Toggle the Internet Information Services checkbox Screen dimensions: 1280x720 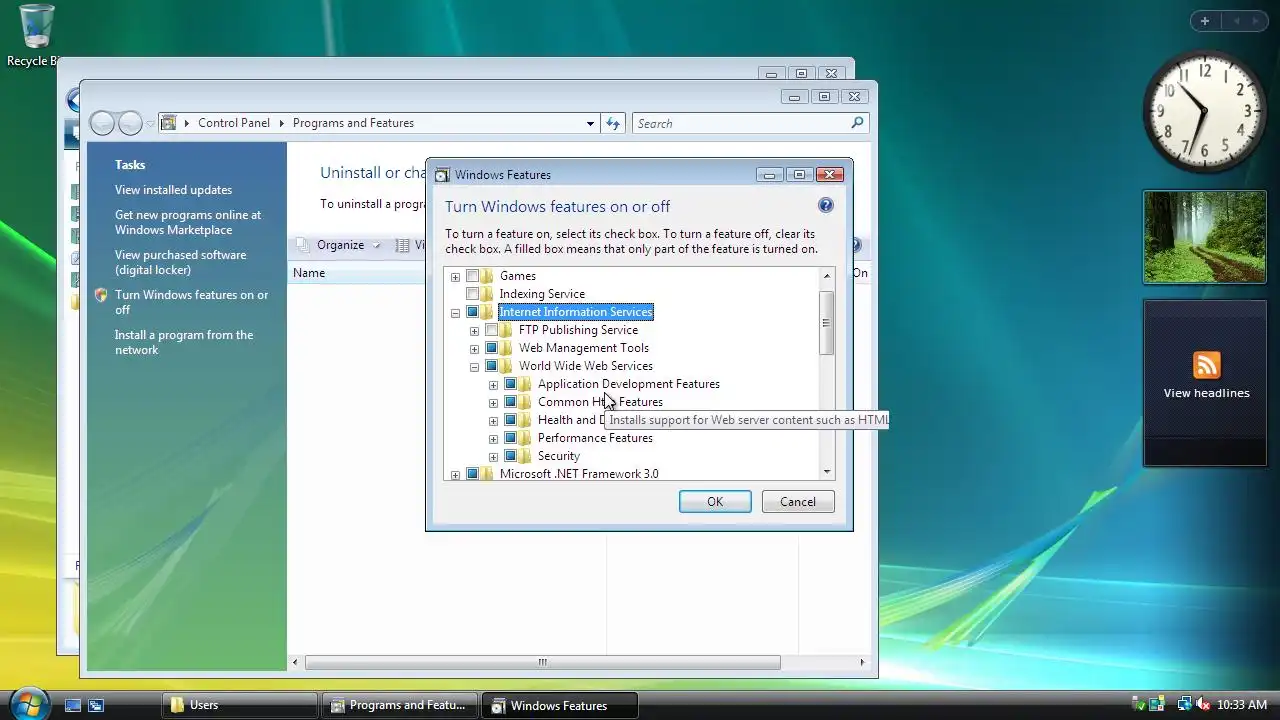point(472,312)
